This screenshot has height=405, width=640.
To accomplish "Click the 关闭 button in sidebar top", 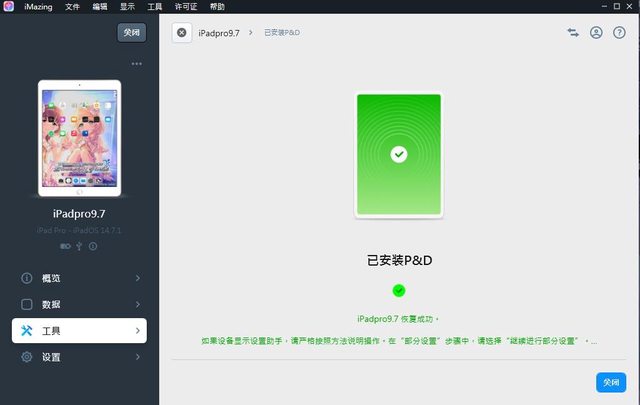I will [x=132, y=33].
